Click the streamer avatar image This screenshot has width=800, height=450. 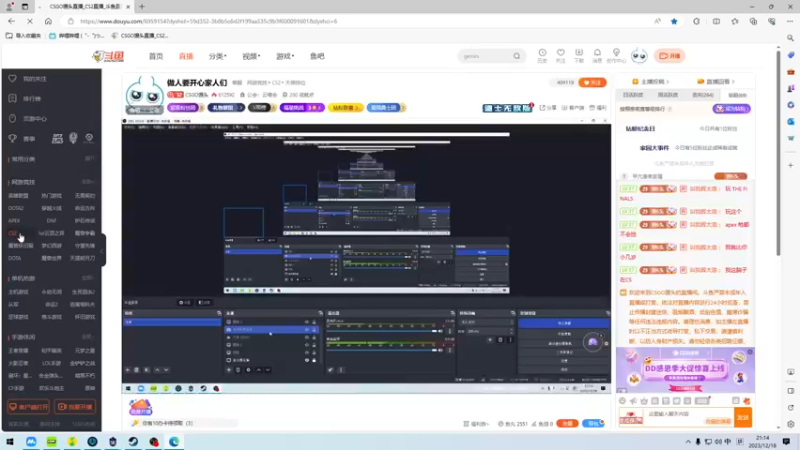pyautogui.click(x=144, y=95)
